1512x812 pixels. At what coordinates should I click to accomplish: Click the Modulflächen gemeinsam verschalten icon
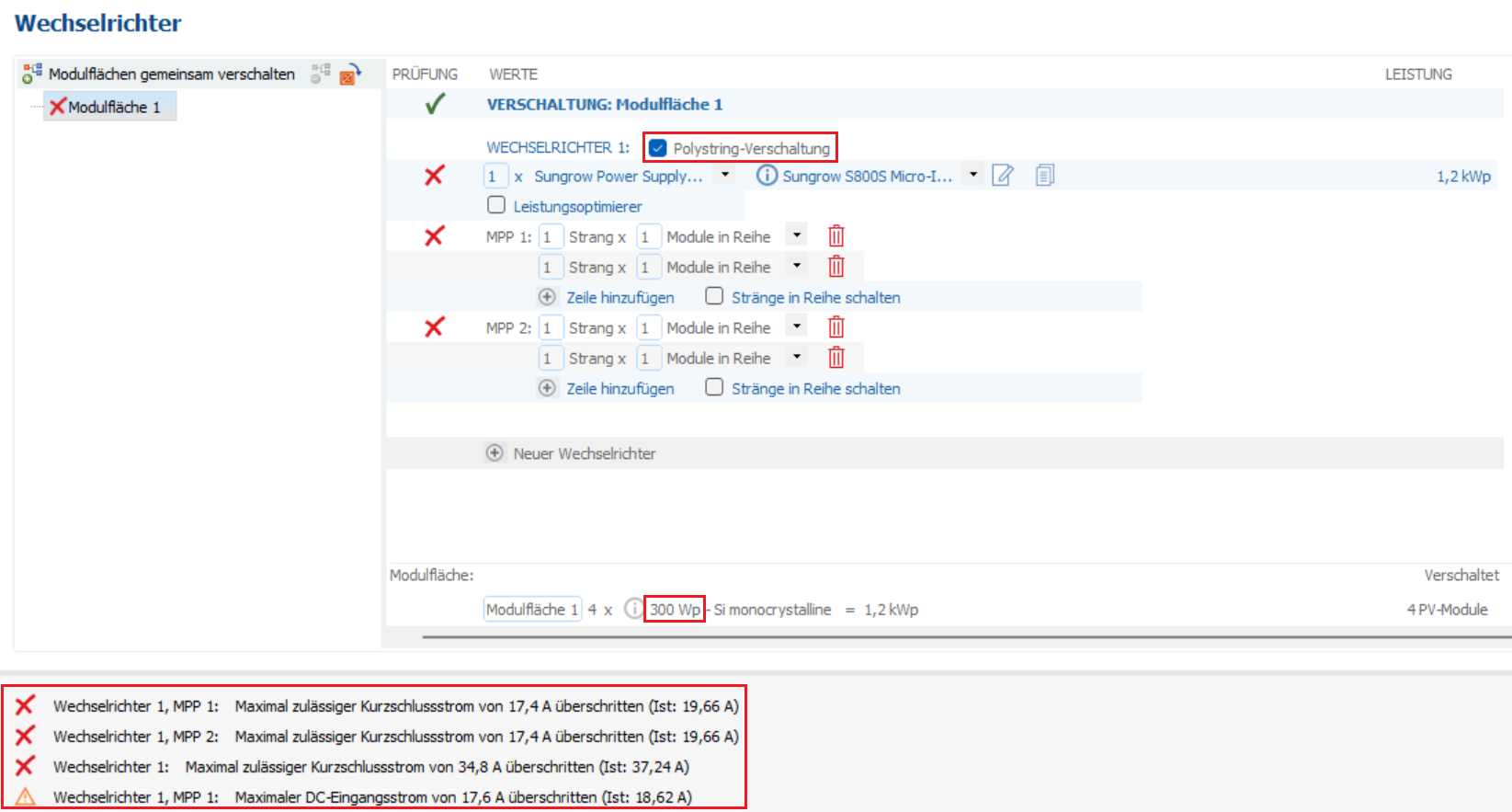pos(33,74)
